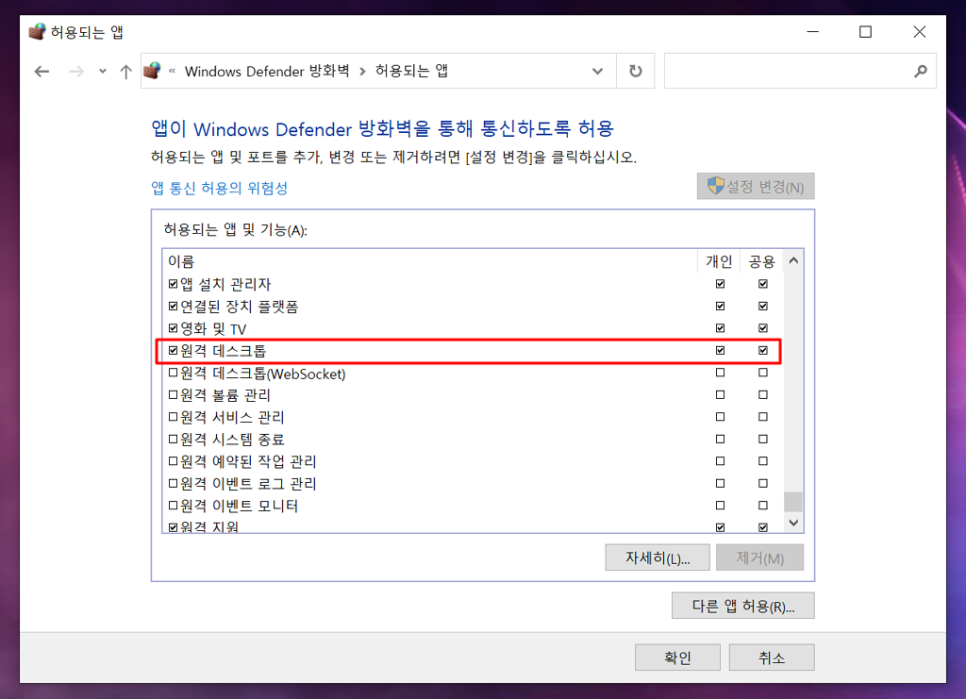Uncheck the 앱 설치 관리자 name checkbox
The width and height of the screenshot is (966, 699).
pos(173,284)
